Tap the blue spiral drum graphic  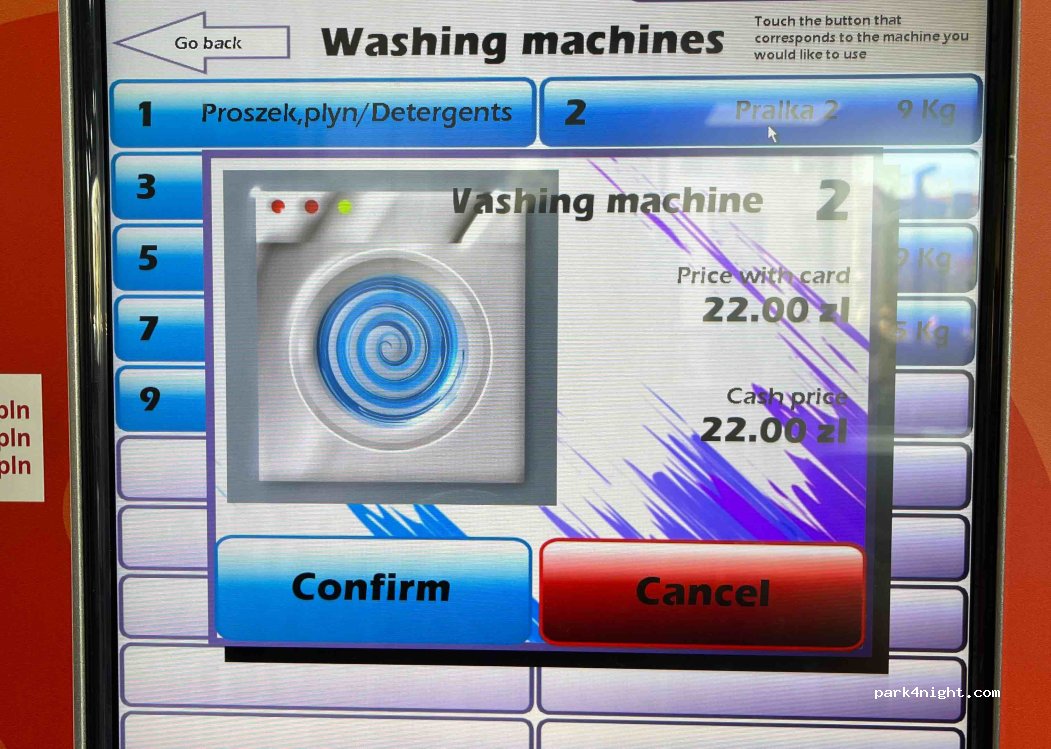[x=391, y=348]
